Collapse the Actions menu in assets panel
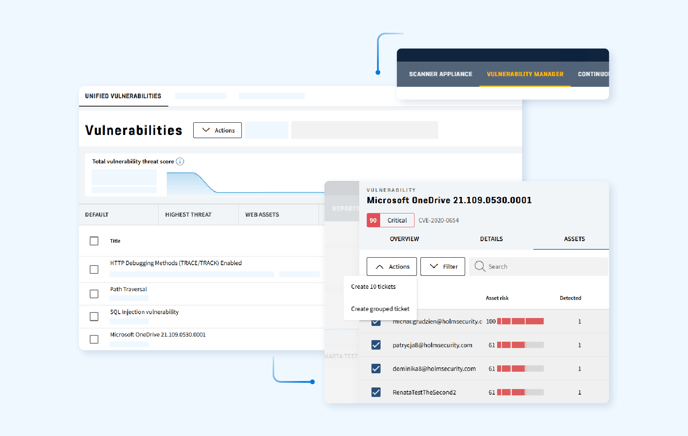This screenshot has height=436, width=688. pos(392,267)
